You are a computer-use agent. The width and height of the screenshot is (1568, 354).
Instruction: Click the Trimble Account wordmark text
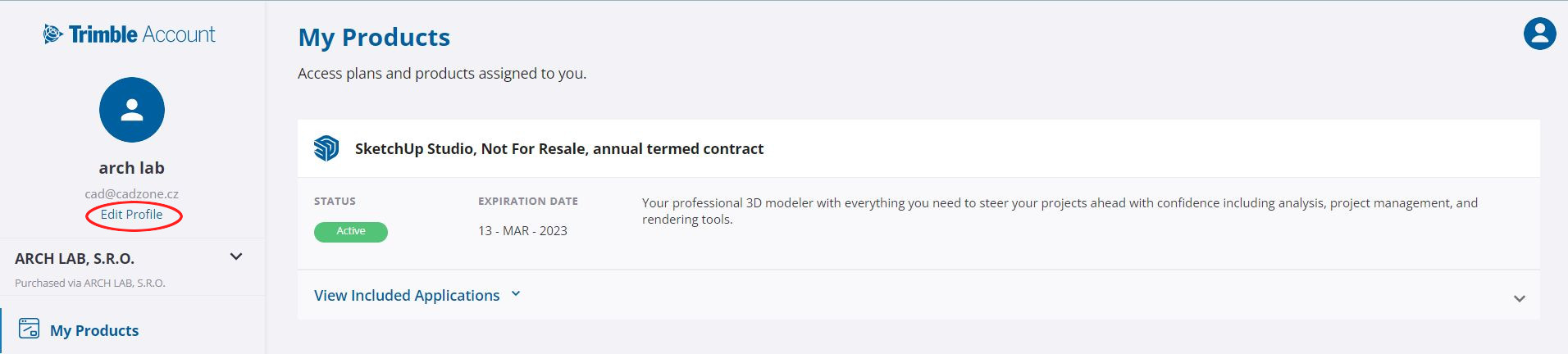tap(142, 34)
